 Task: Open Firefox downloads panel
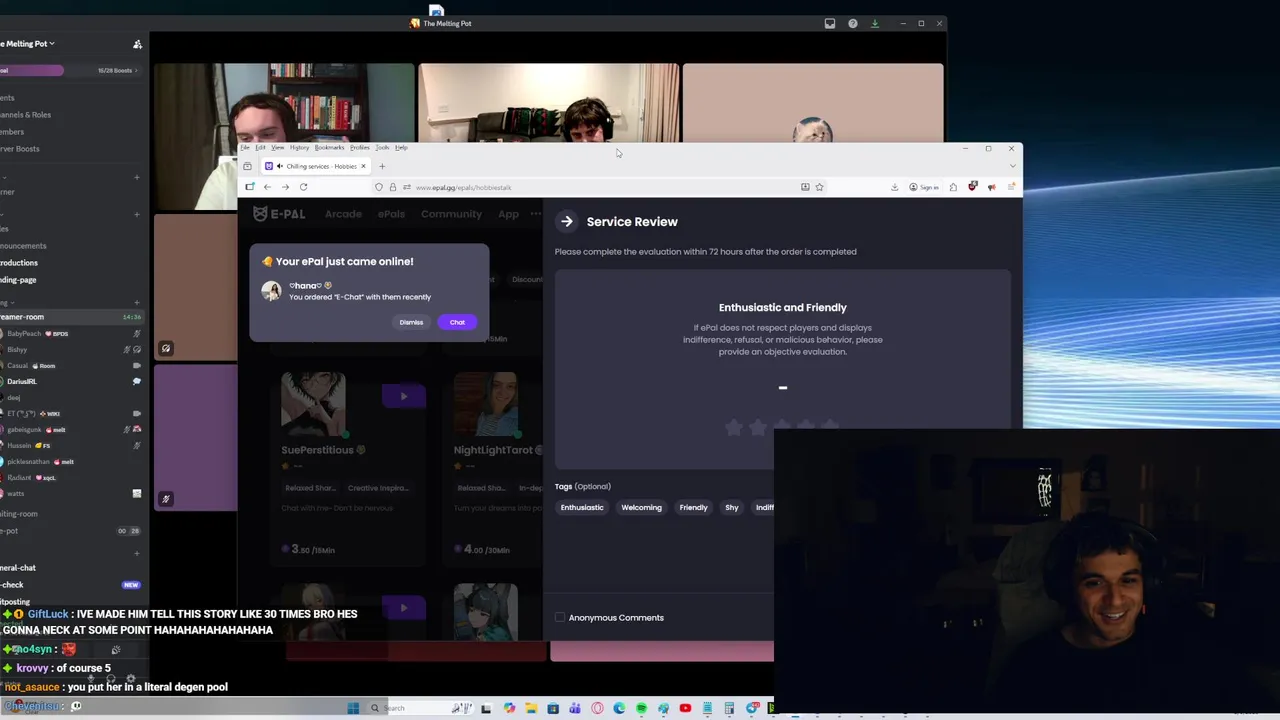tap(894, 187)
